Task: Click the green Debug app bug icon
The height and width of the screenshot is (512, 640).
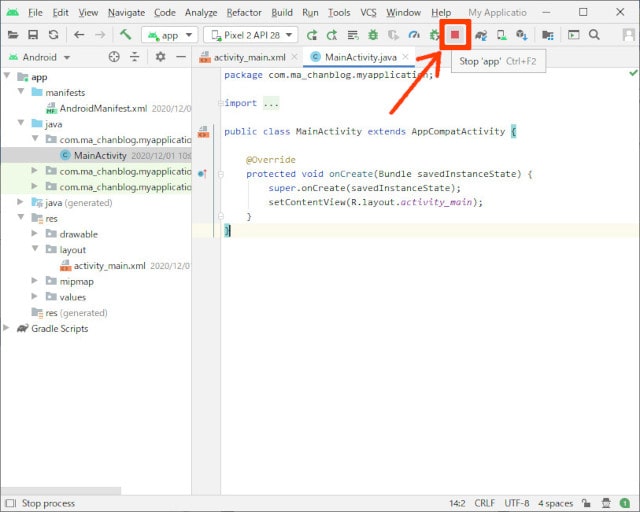Action: click(x=373, y=35)
